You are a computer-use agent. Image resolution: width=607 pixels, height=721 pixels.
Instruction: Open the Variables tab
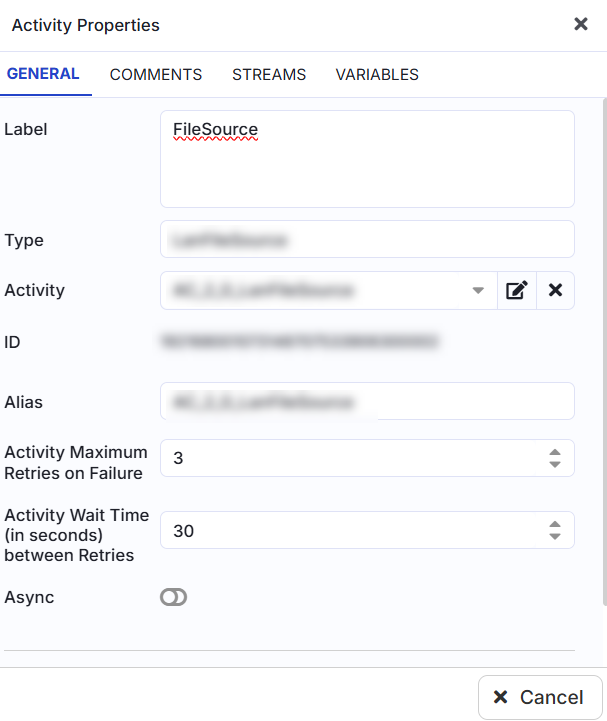[x=377, y=74]
